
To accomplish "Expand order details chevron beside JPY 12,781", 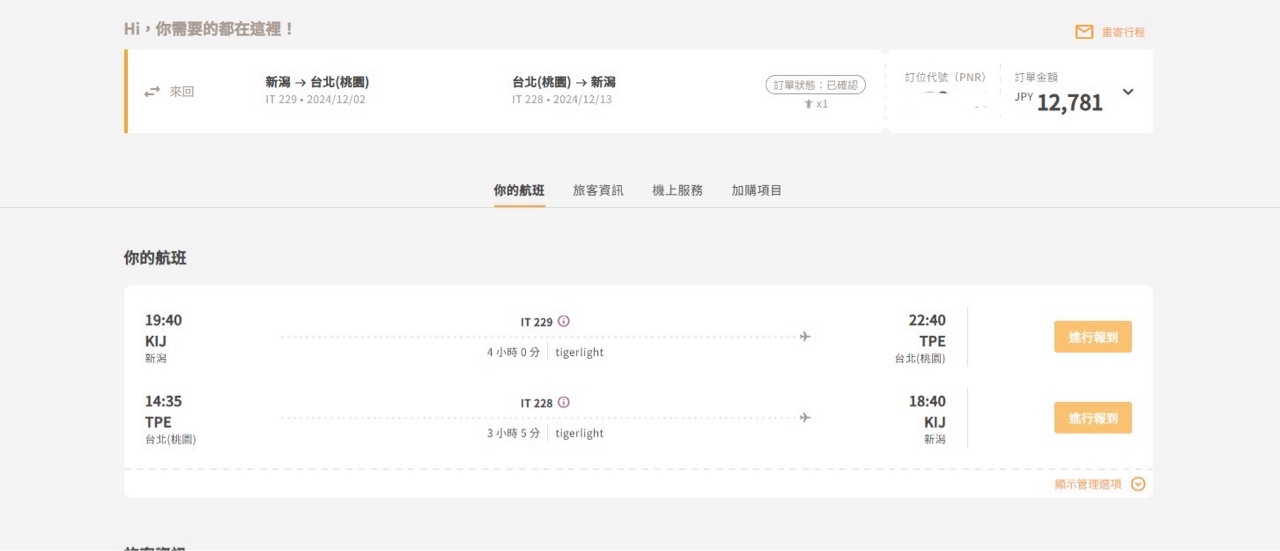I will point(1128,92).
